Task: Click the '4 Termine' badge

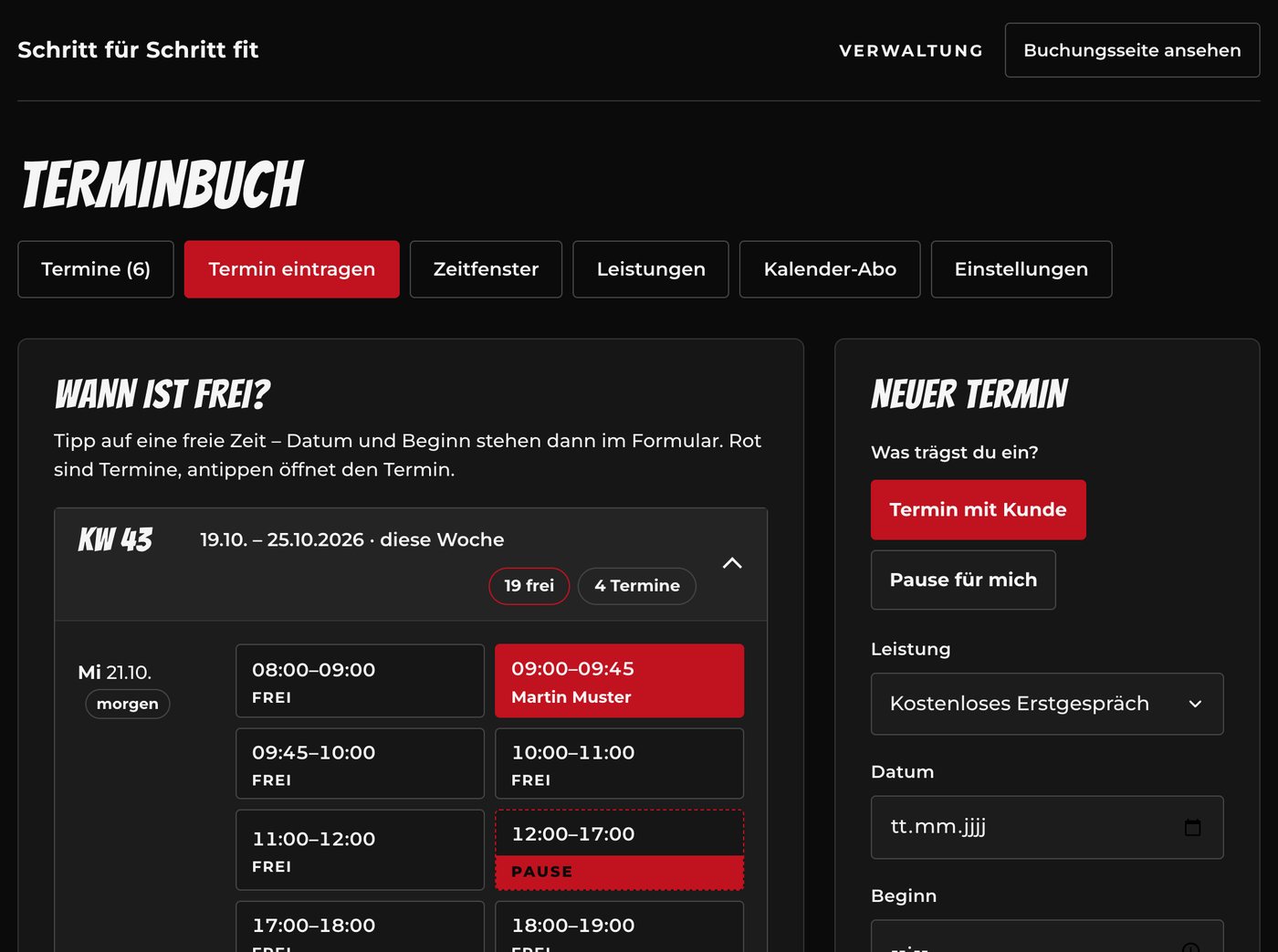Action: [637, 586]
